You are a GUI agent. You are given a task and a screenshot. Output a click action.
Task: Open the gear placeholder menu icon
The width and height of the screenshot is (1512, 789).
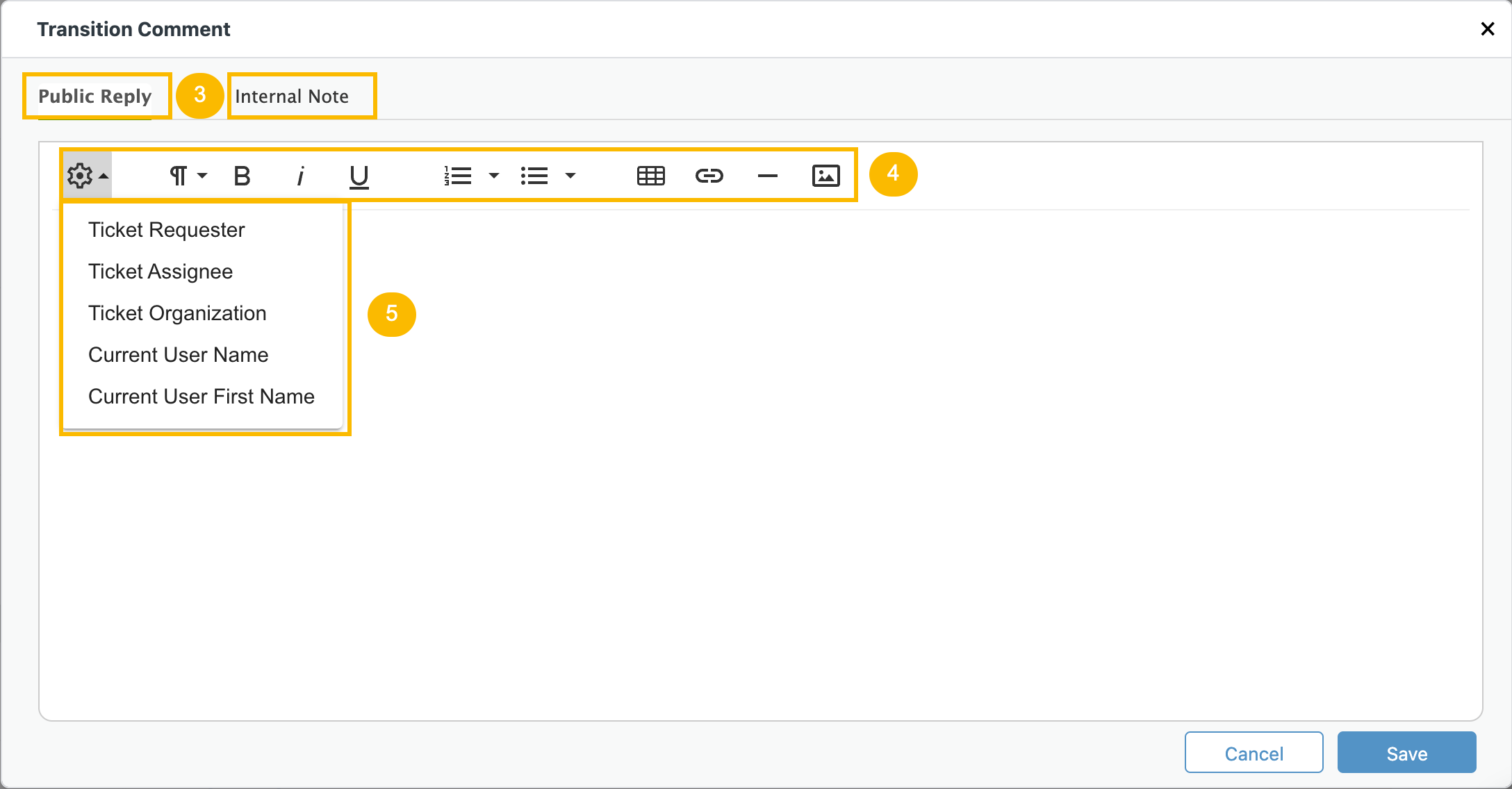[88, 176]
